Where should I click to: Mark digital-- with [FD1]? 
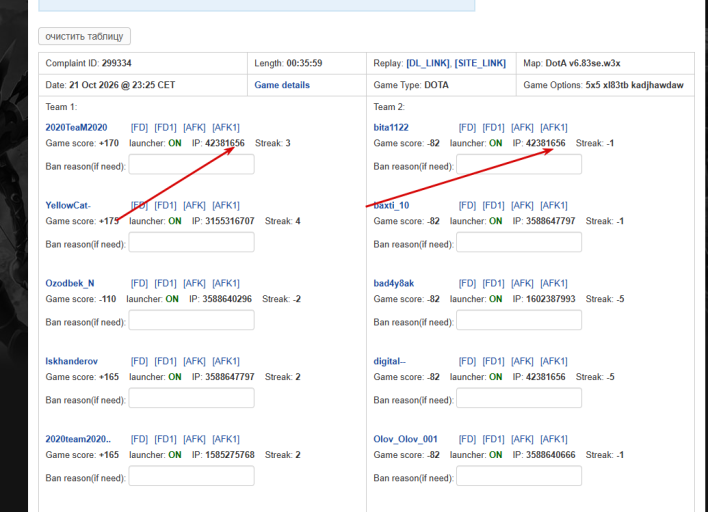(x=494, y=361)
